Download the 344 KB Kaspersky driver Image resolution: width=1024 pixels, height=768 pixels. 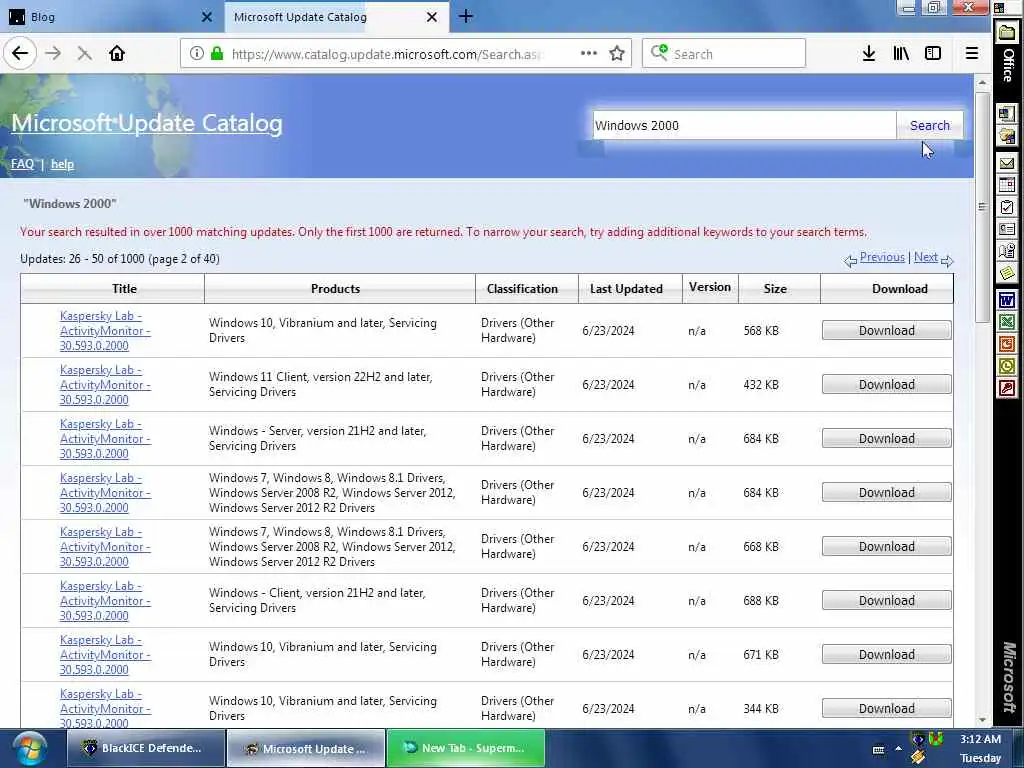(886, 709)
